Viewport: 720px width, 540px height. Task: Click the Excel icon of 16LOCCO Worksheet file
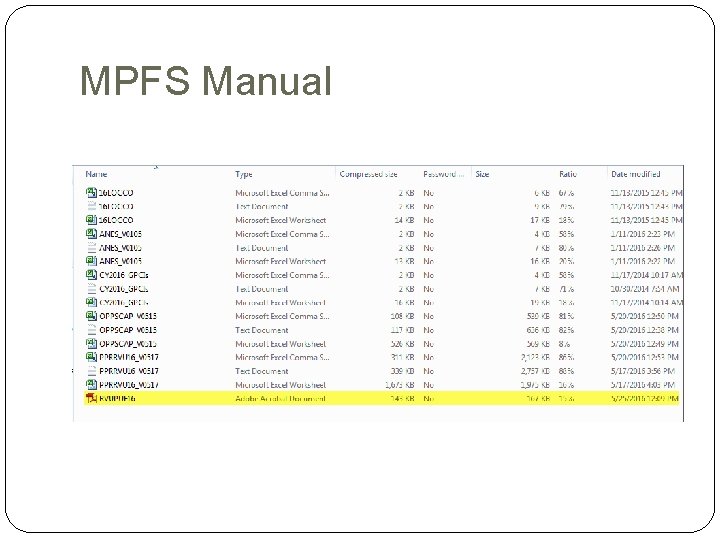[x=91, y=220]
